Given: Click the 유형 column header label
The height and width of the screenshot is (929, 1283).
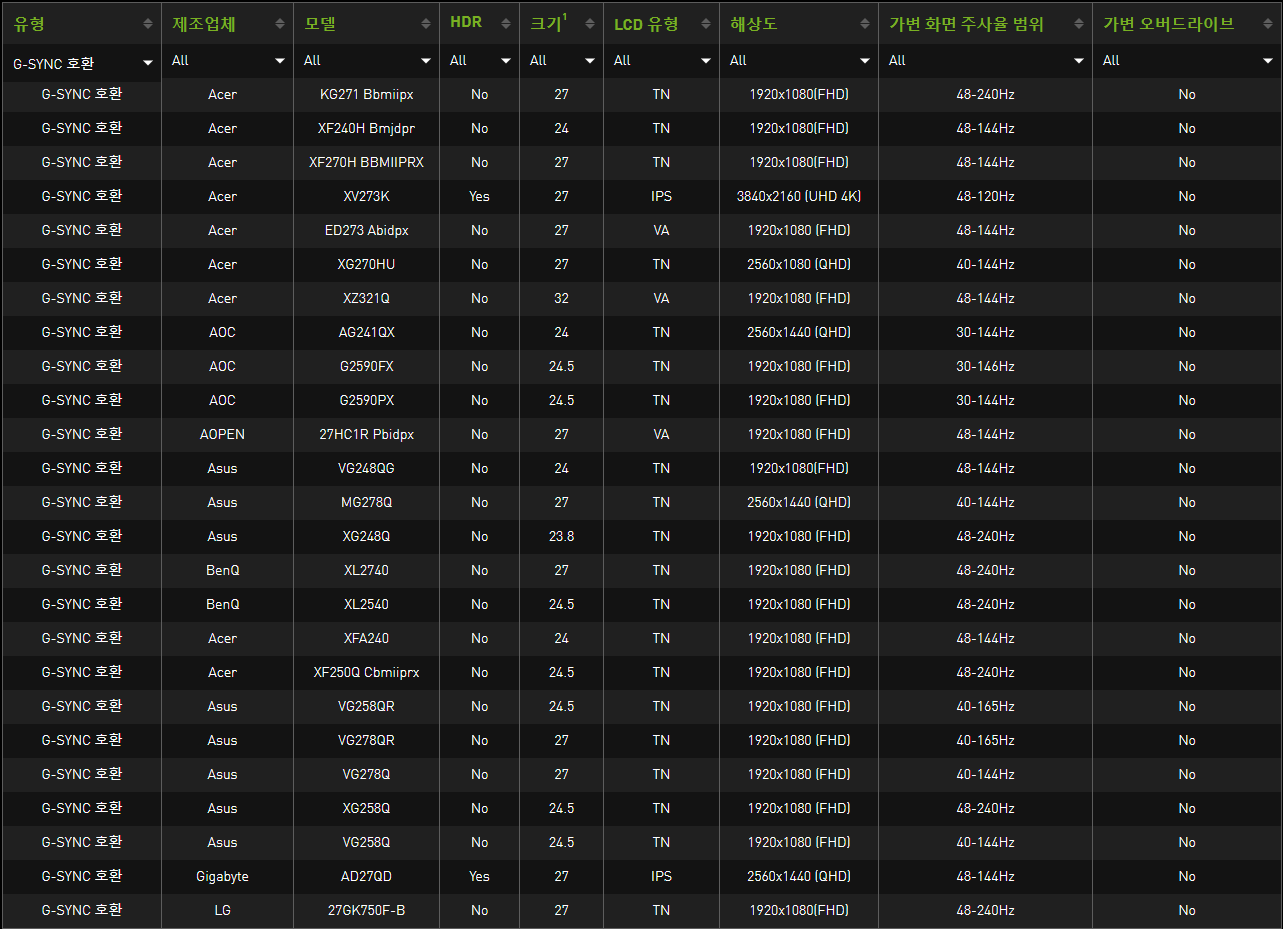Looking at the screenshot, I should pos(29,23).
